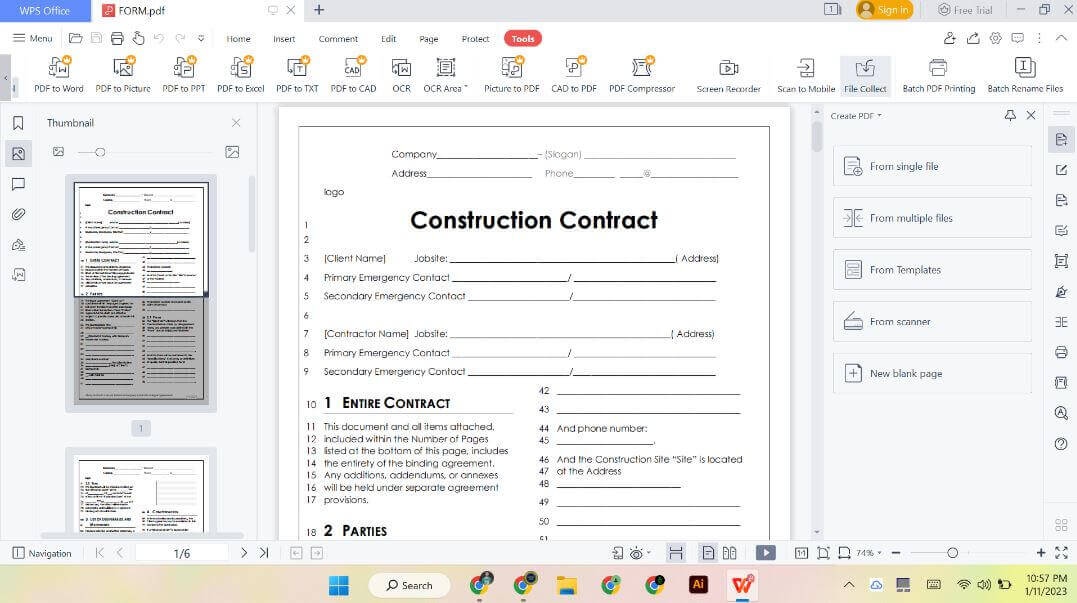Switch to the Home tab
The width and height of the screenshot is (1077, 603).
coord(238,38)
